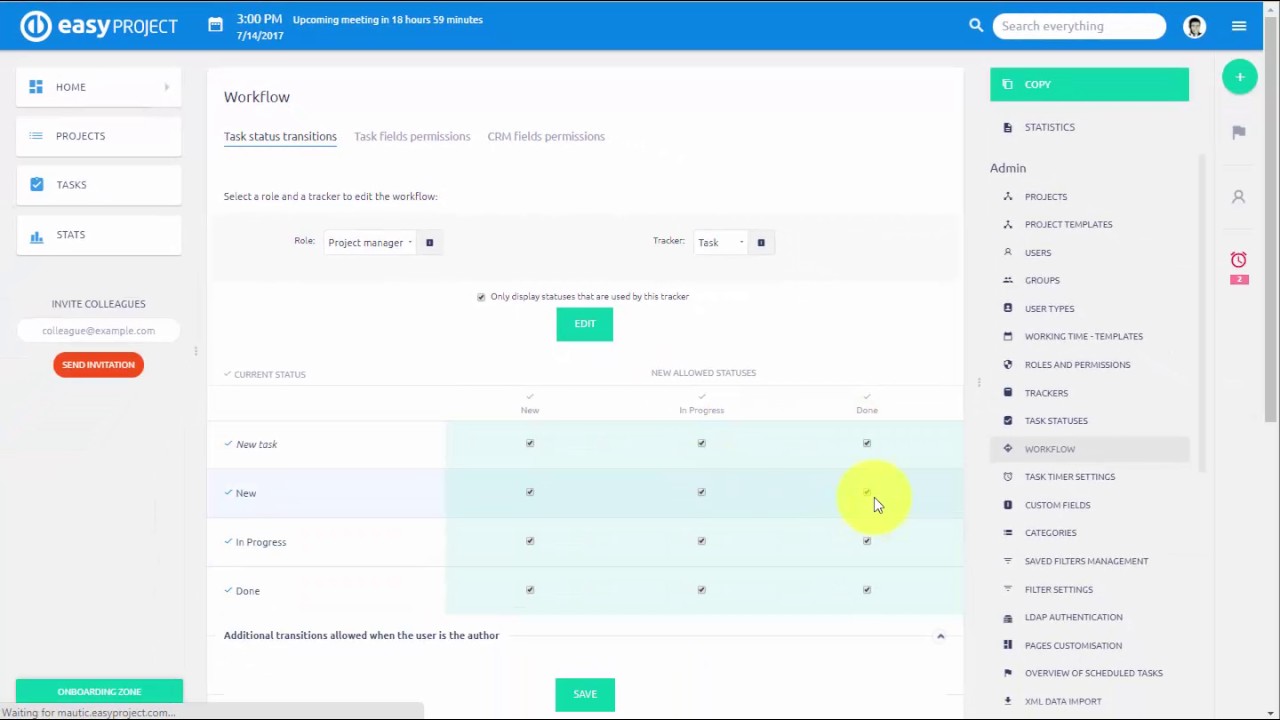This screenshot has width=1280, height=720.
Task: Click the colleague email input field
Action: point(98,331)
